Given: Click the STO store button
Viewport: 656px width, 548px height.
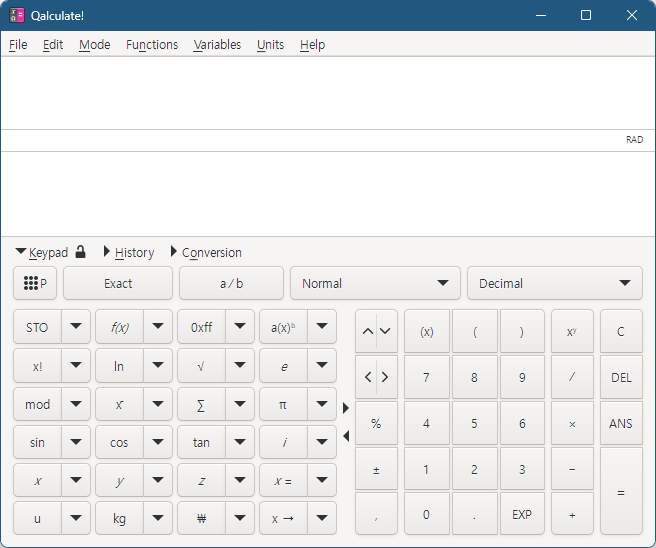Looking at the screenshot, I should [37, 327].
